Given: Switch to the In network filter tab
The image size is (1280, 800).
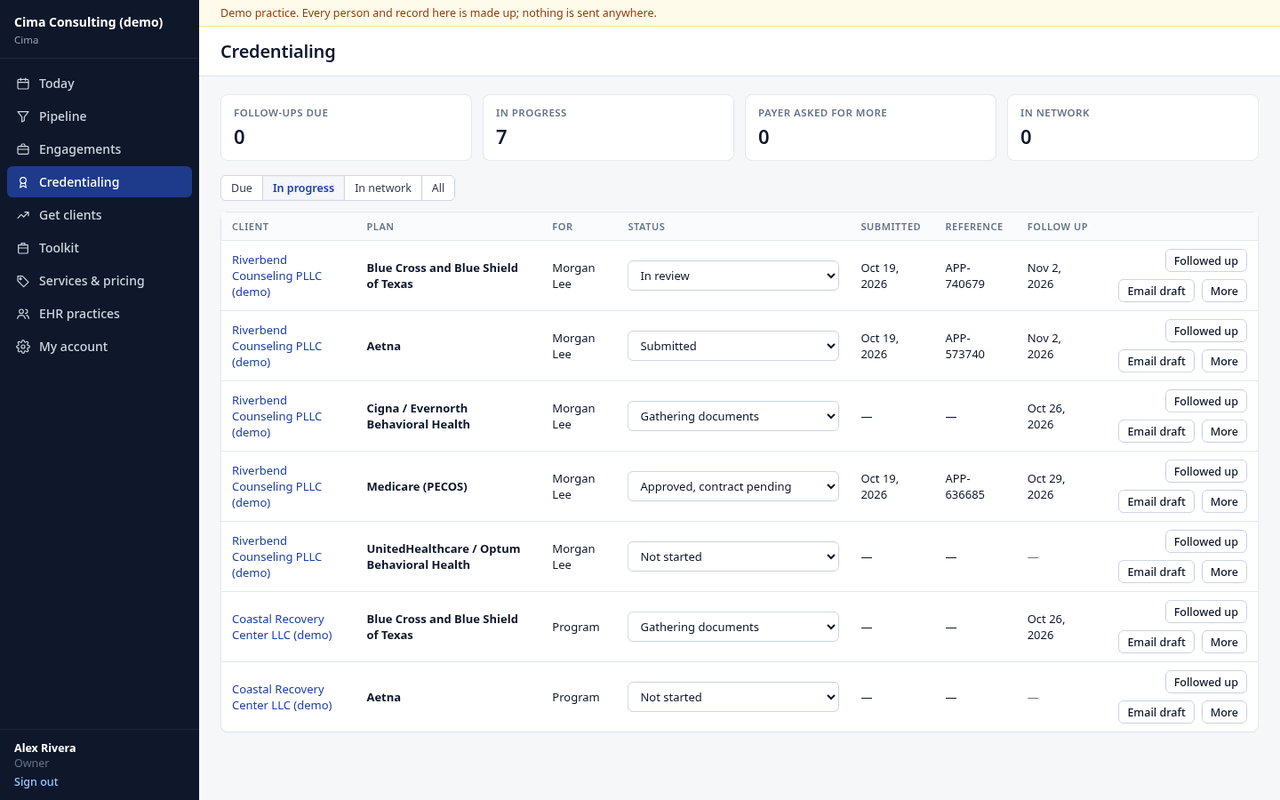Looking at the screenshot, I should 383,188.
